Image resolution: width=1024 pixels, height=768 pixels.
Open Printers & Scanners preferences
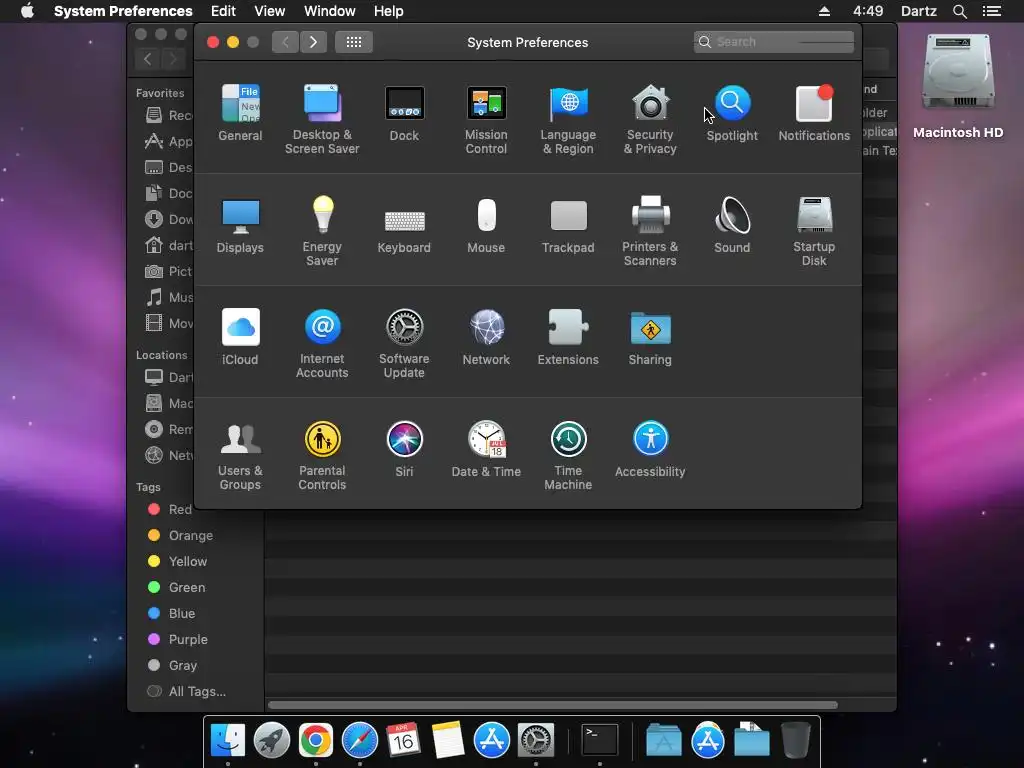click(x=650, y=231)
